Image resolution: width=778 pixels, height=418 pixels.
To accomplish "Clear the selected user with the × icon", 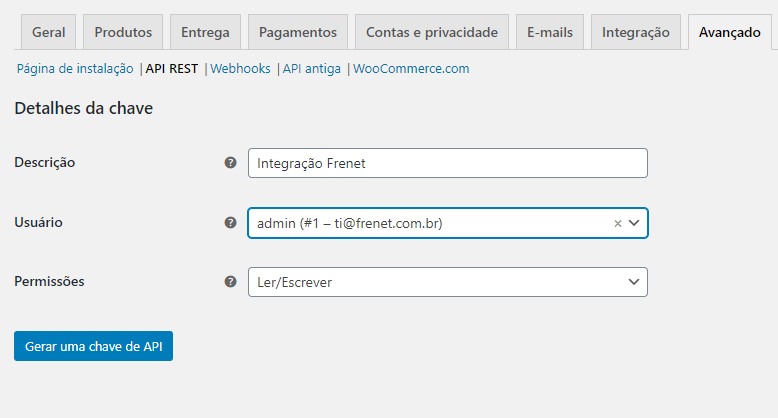I will tap(617, 224).
